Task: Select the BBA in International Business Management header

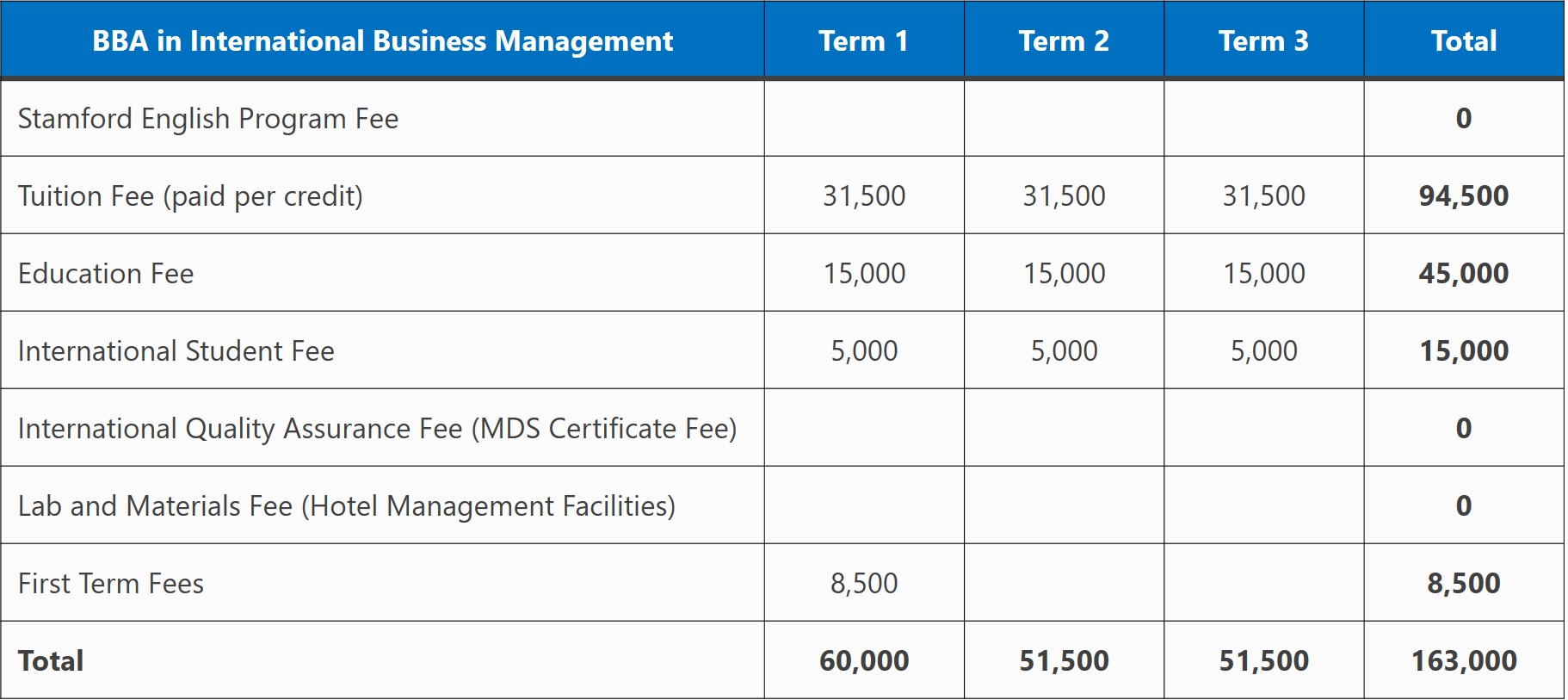Action: 382,40
